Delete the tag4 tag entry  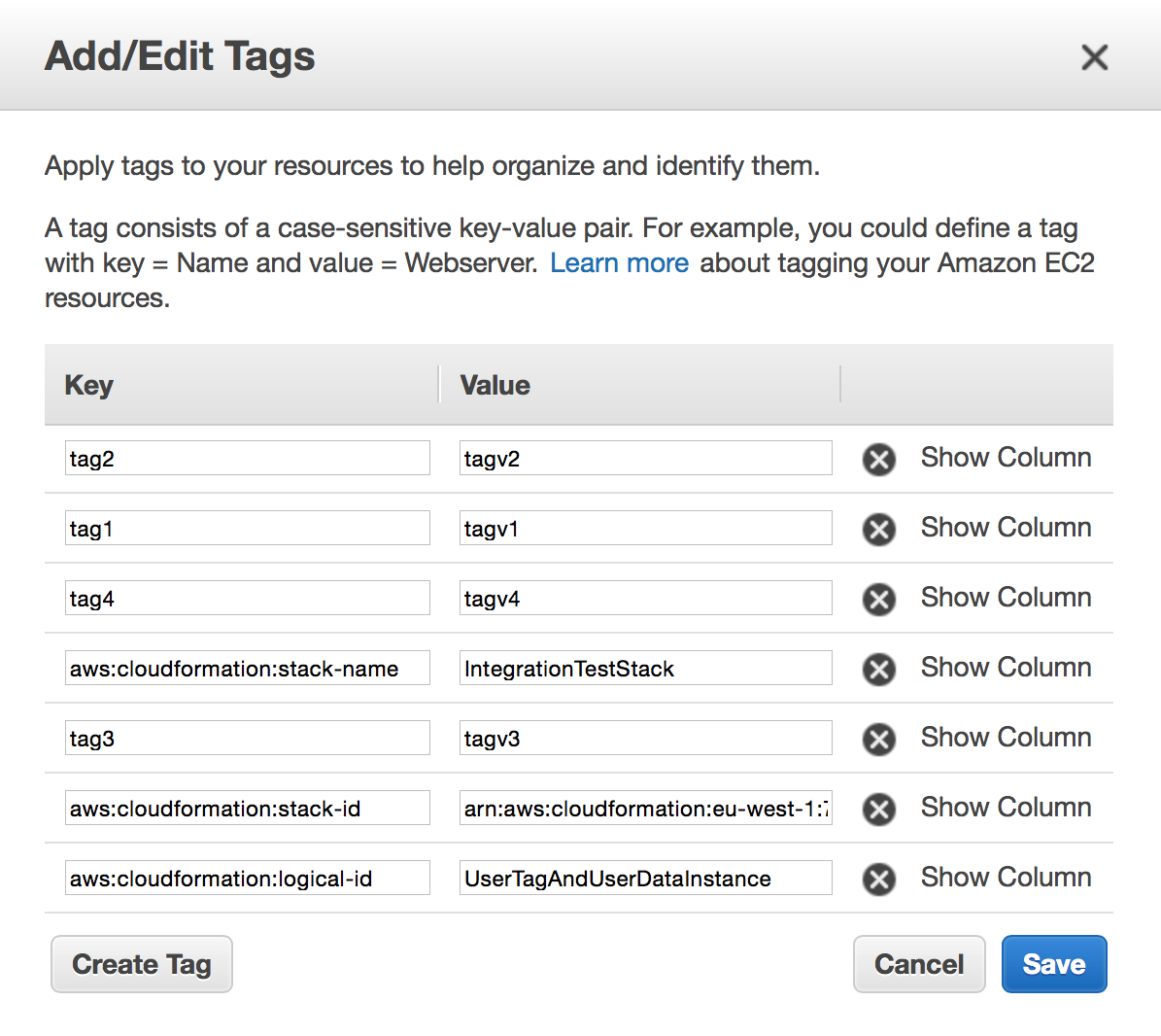tap(878, 600)
